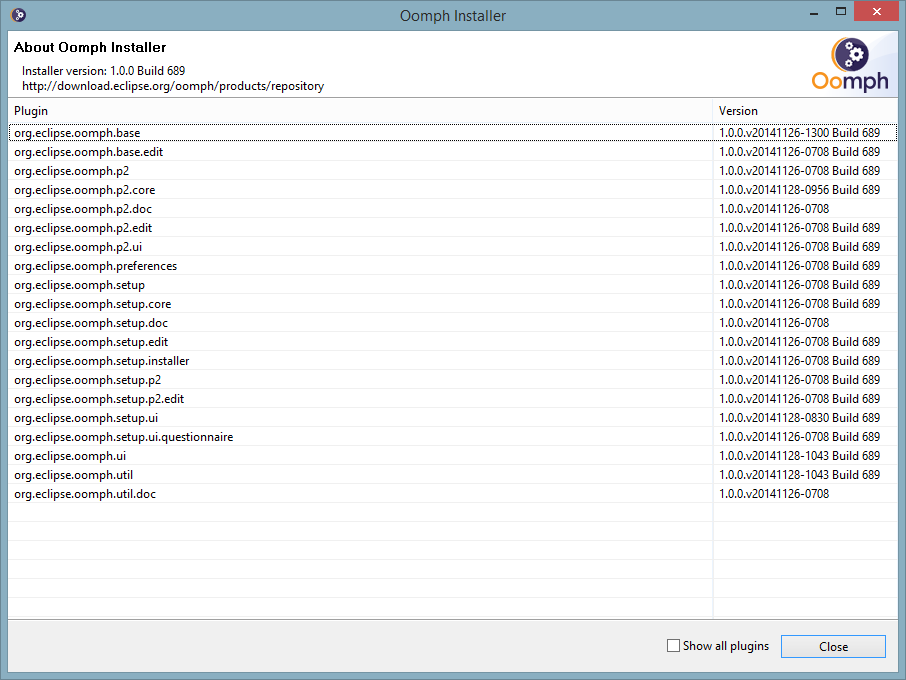Open the download.eclipse.org repository URL

click(173, 86)
